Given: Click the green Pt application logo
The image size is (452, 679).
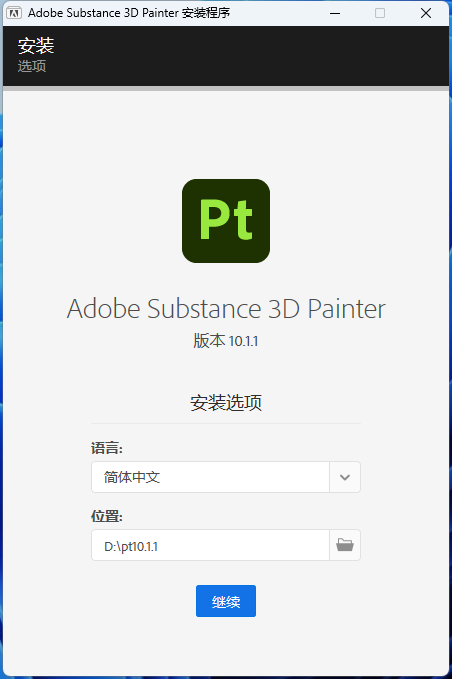Looking at the screenshot, I should 226,221.
